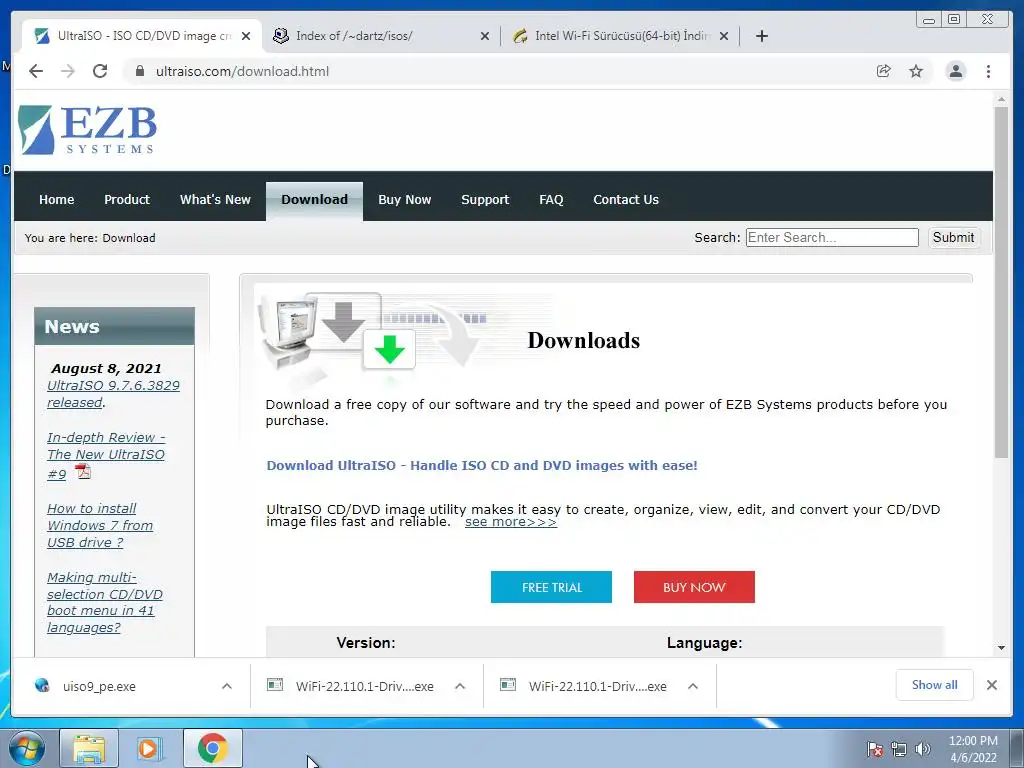
Task: Open the Chrome profile avatar
Action: (955, 71)
